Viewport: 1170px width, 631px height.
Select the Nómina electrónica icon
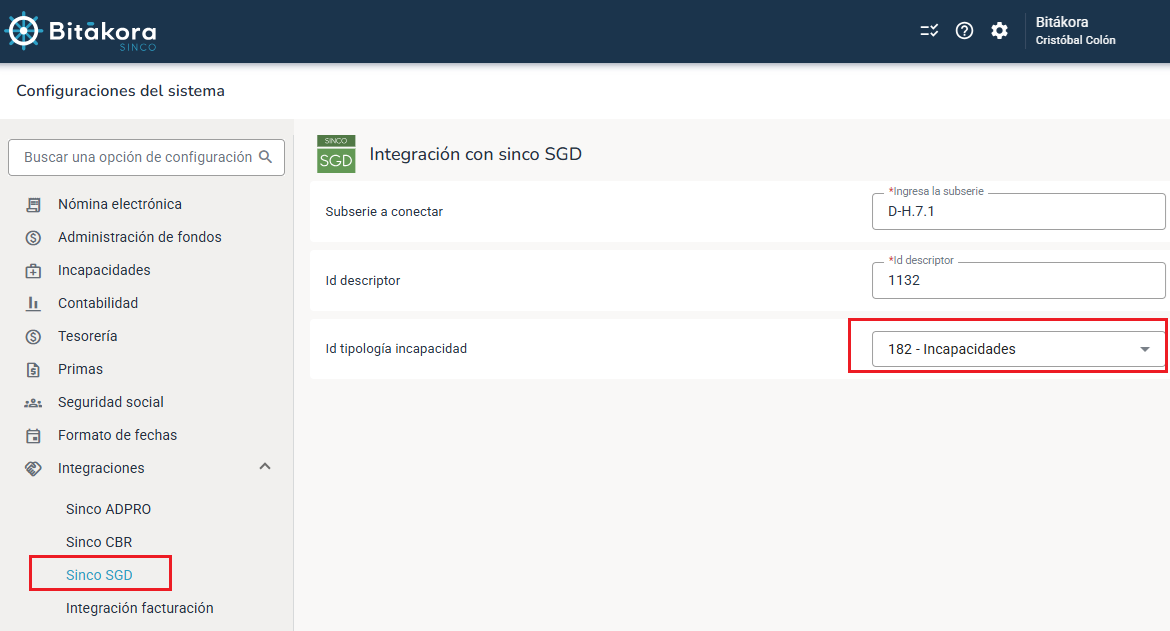click(x=32, y=204)
